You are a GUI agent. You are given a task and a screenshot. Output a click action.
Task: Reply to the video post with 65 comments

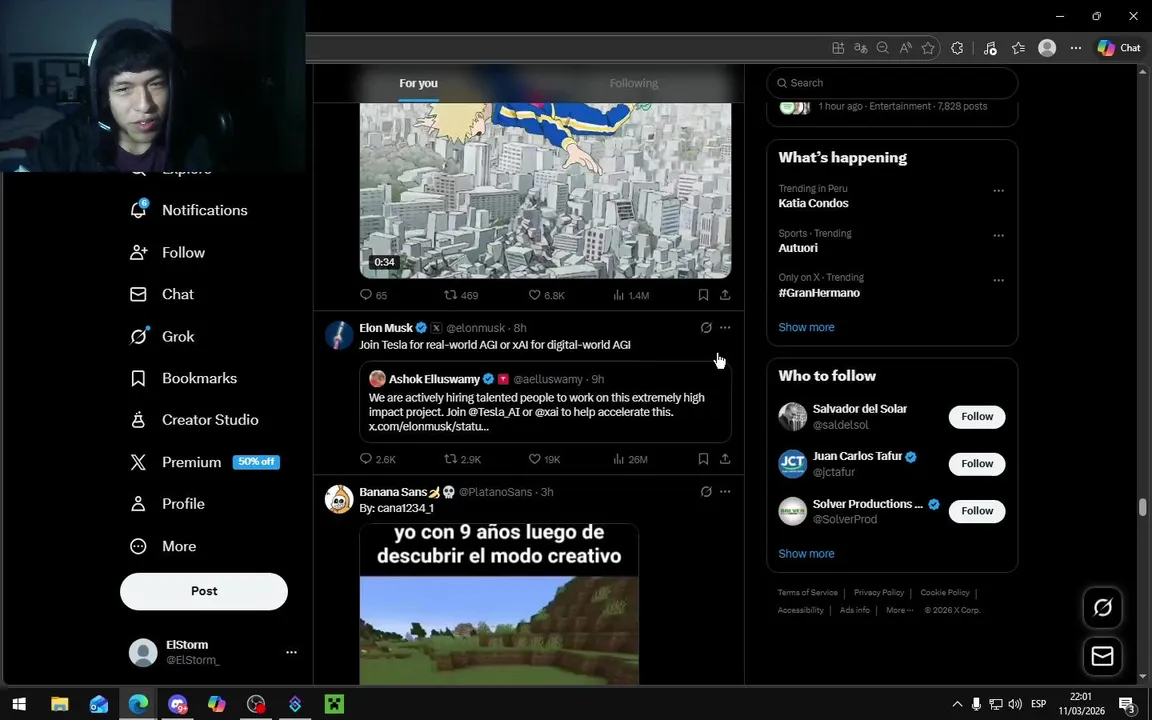pos(373,295)
